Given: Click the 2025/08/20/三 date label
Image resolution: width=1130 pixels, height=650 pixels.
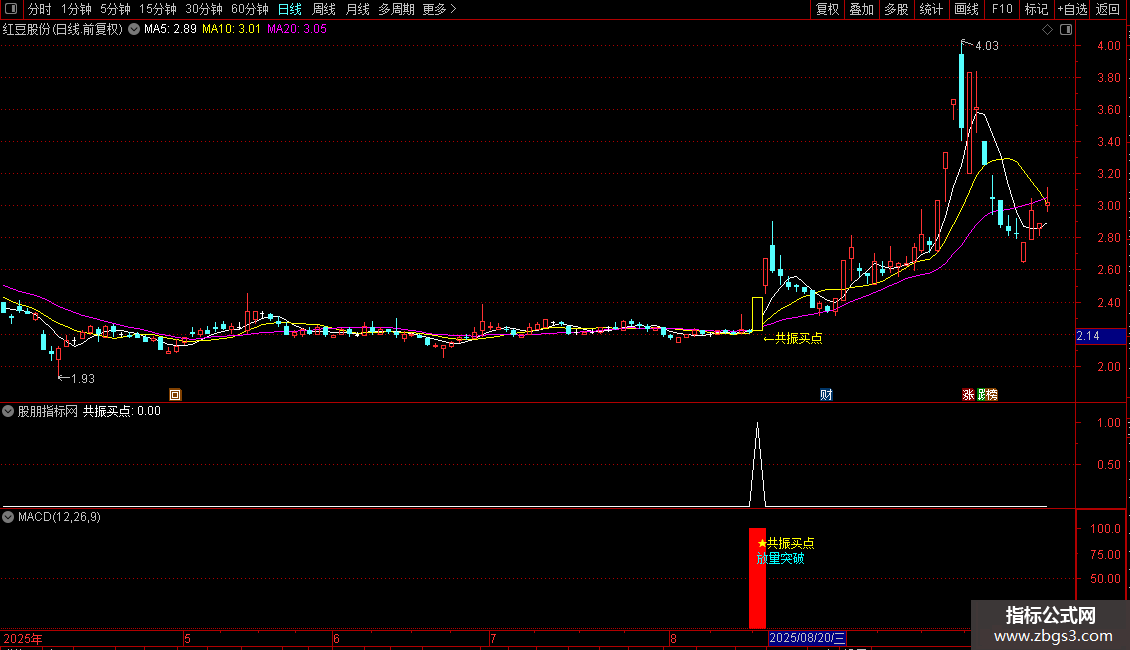Looking at the screenshot, I should point(807,638).
